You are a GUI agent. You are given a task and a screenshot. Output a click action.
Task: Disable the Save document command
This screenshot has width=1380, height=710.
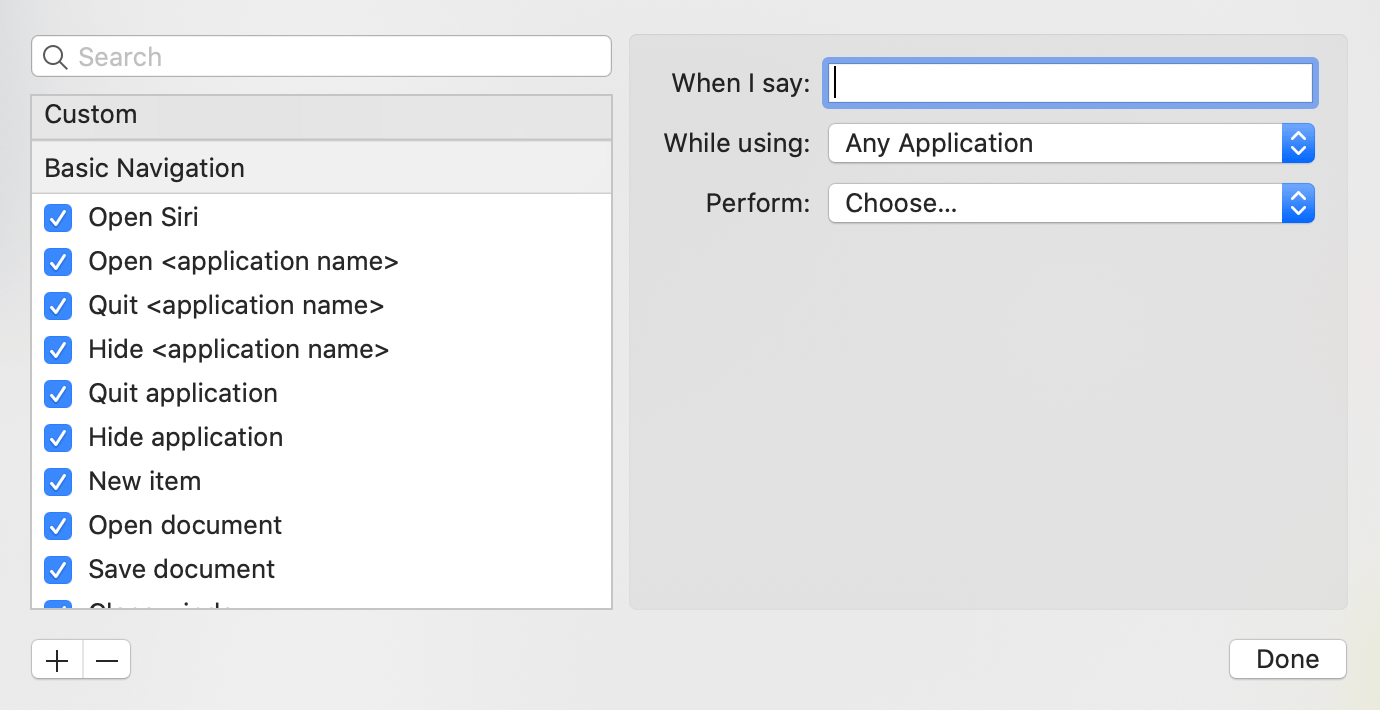point(58,569)
